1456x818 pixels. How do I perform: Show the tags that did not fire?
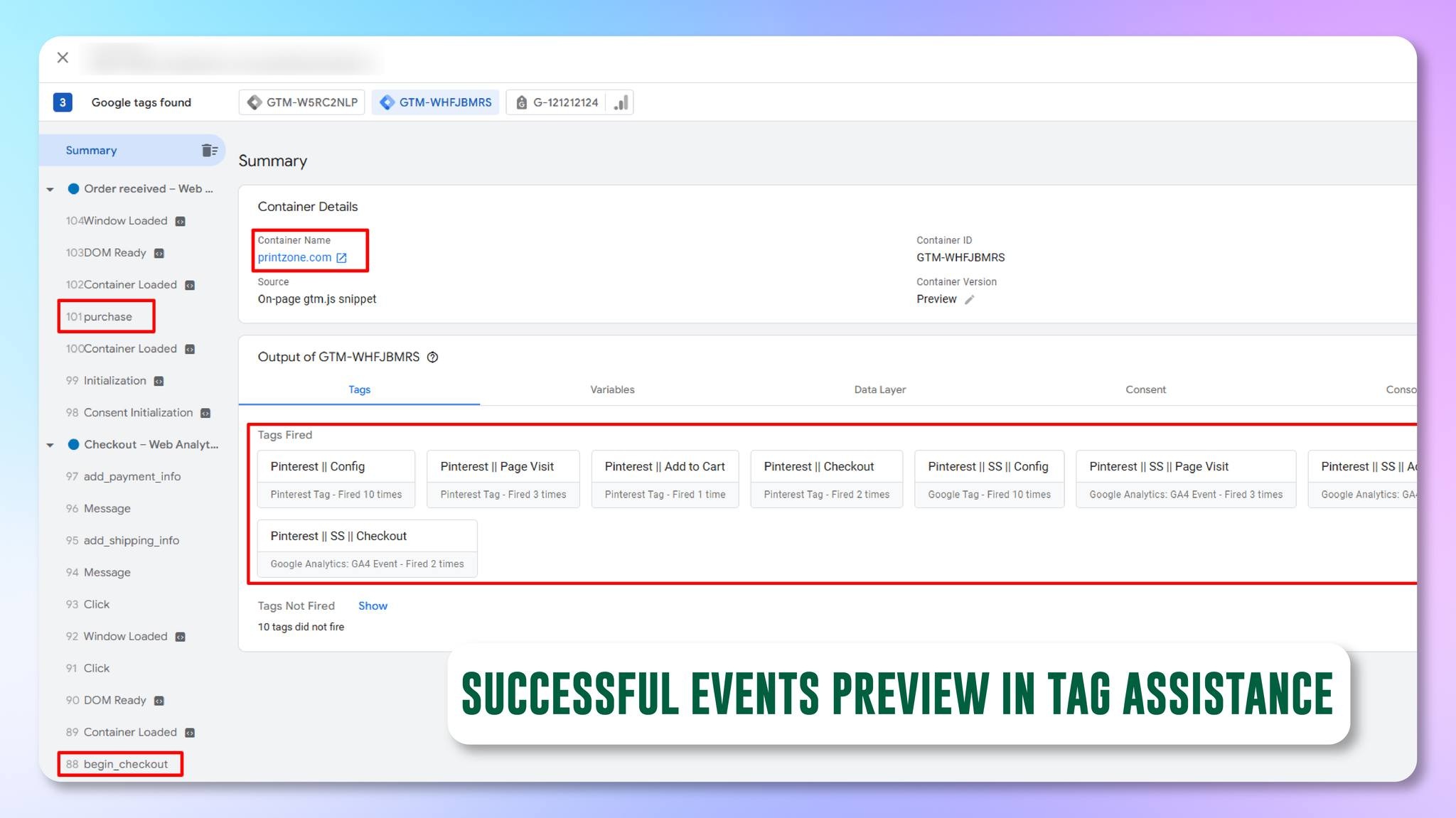pos(373,606)
